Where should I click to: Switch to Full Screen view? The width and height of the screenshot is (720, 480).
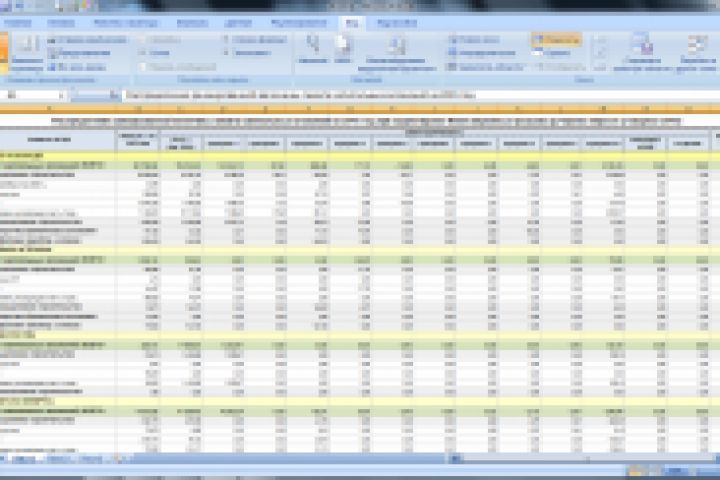tap(77, 68)
